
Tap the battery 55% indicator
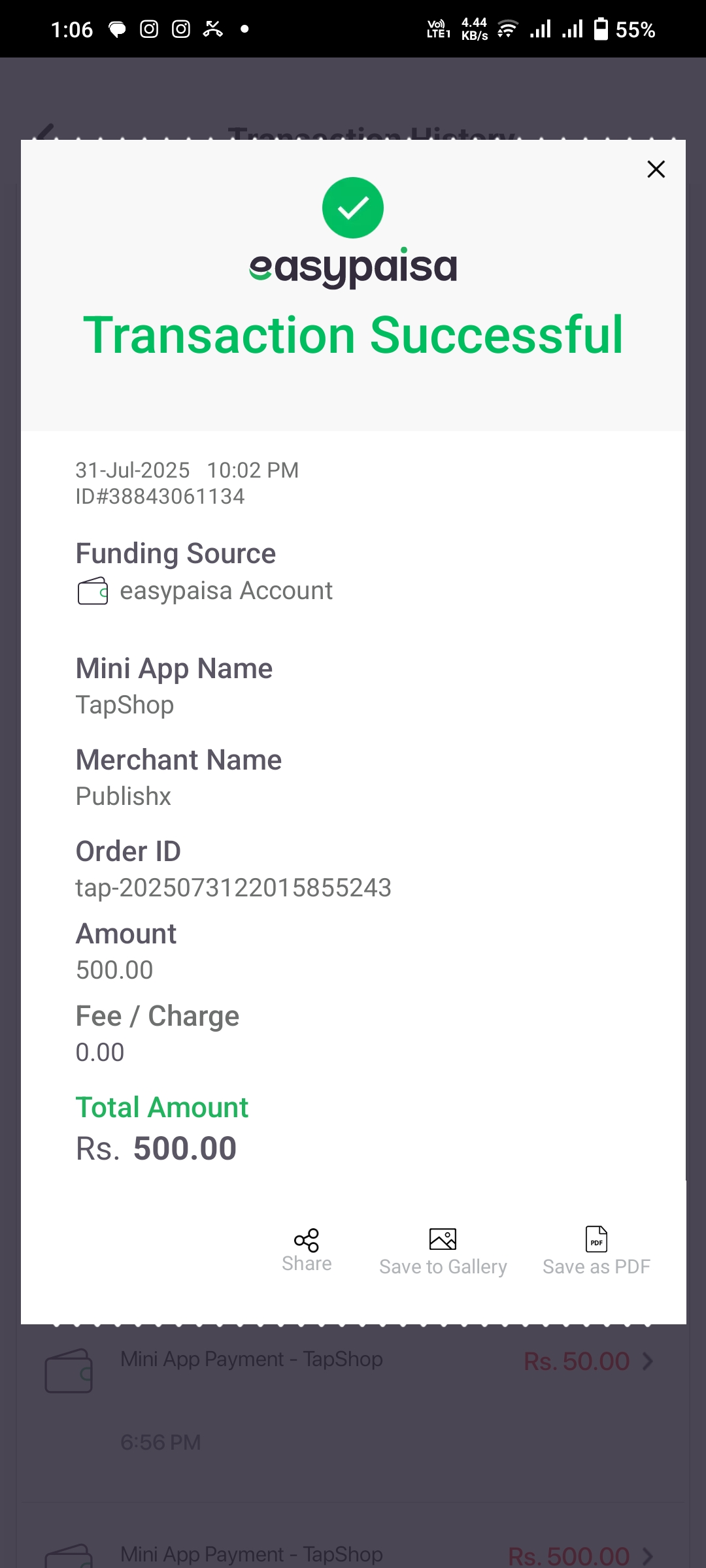click(x=624, y=29)
